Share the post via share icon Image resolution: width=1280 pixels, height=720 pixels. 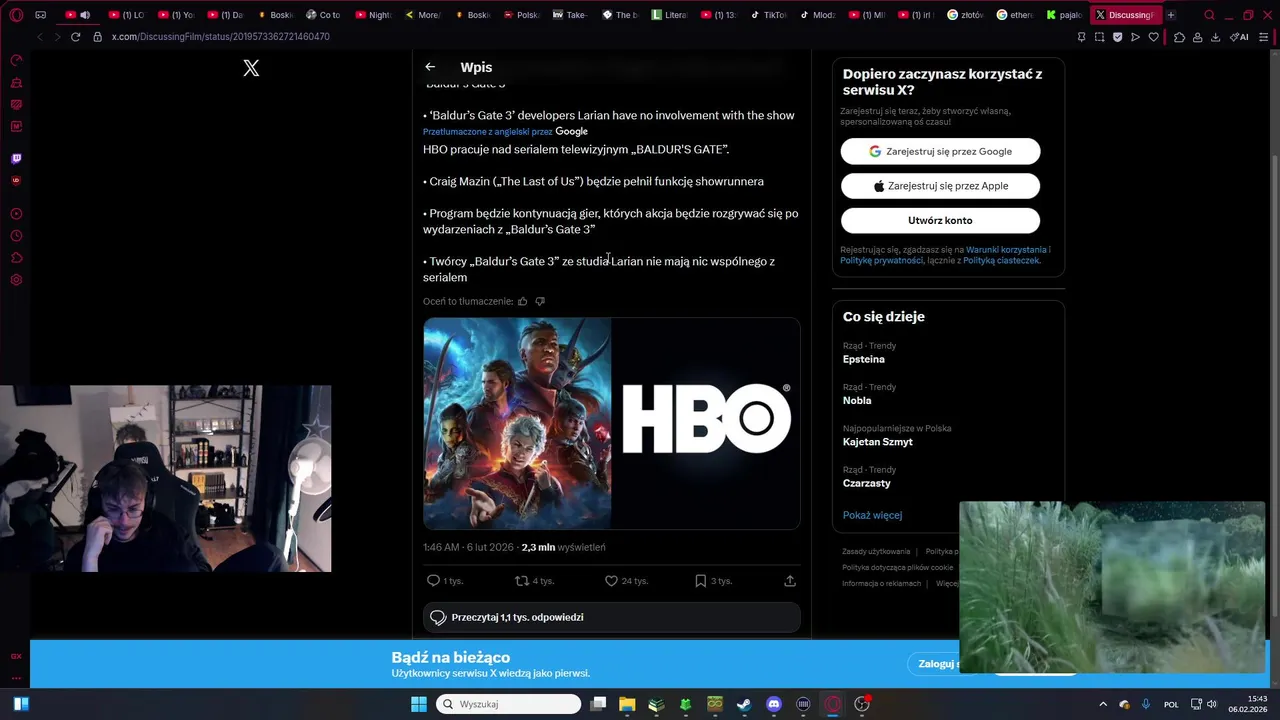click(x=790, y=581)
